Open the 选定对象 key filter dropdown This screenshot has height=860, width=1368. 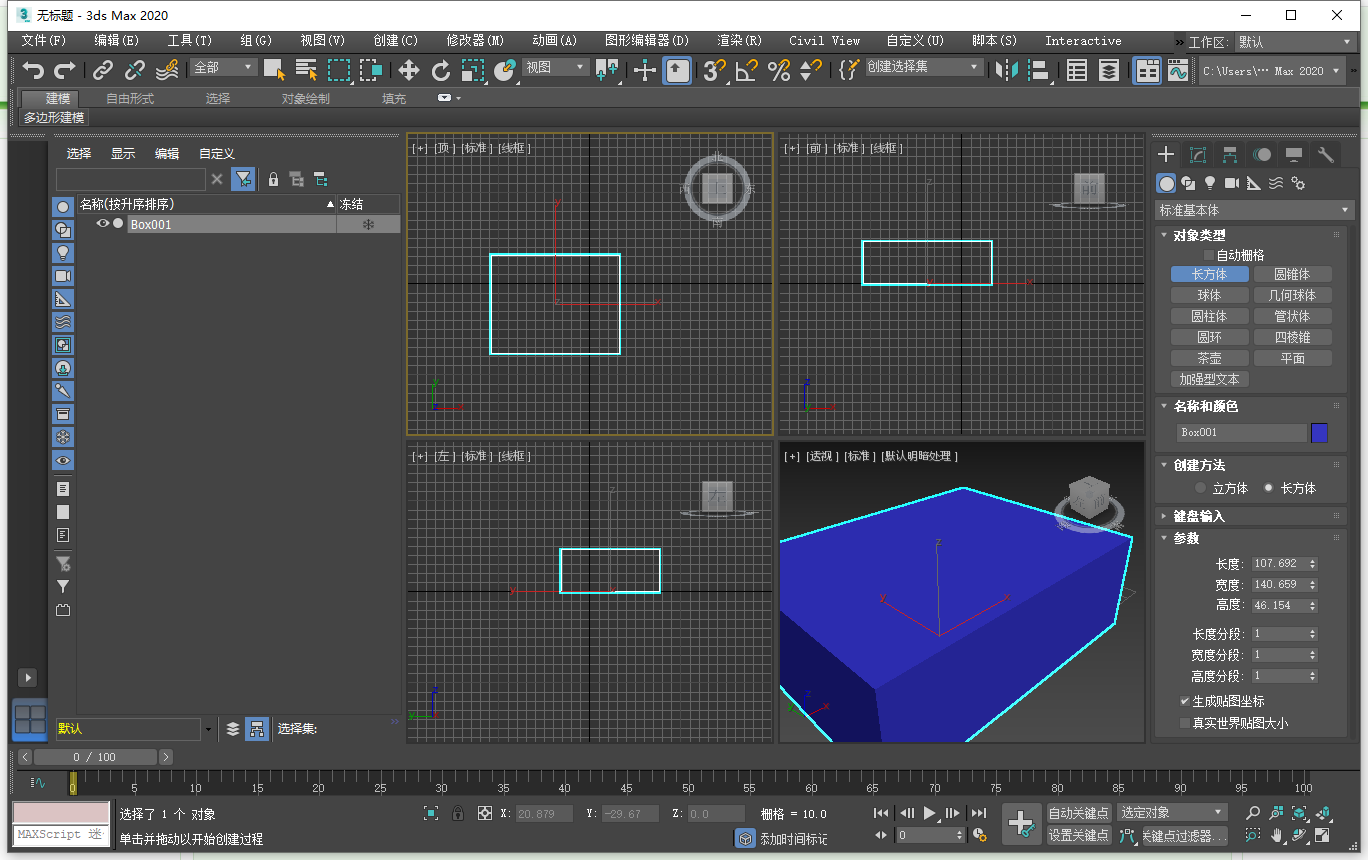coord(1172,812)
